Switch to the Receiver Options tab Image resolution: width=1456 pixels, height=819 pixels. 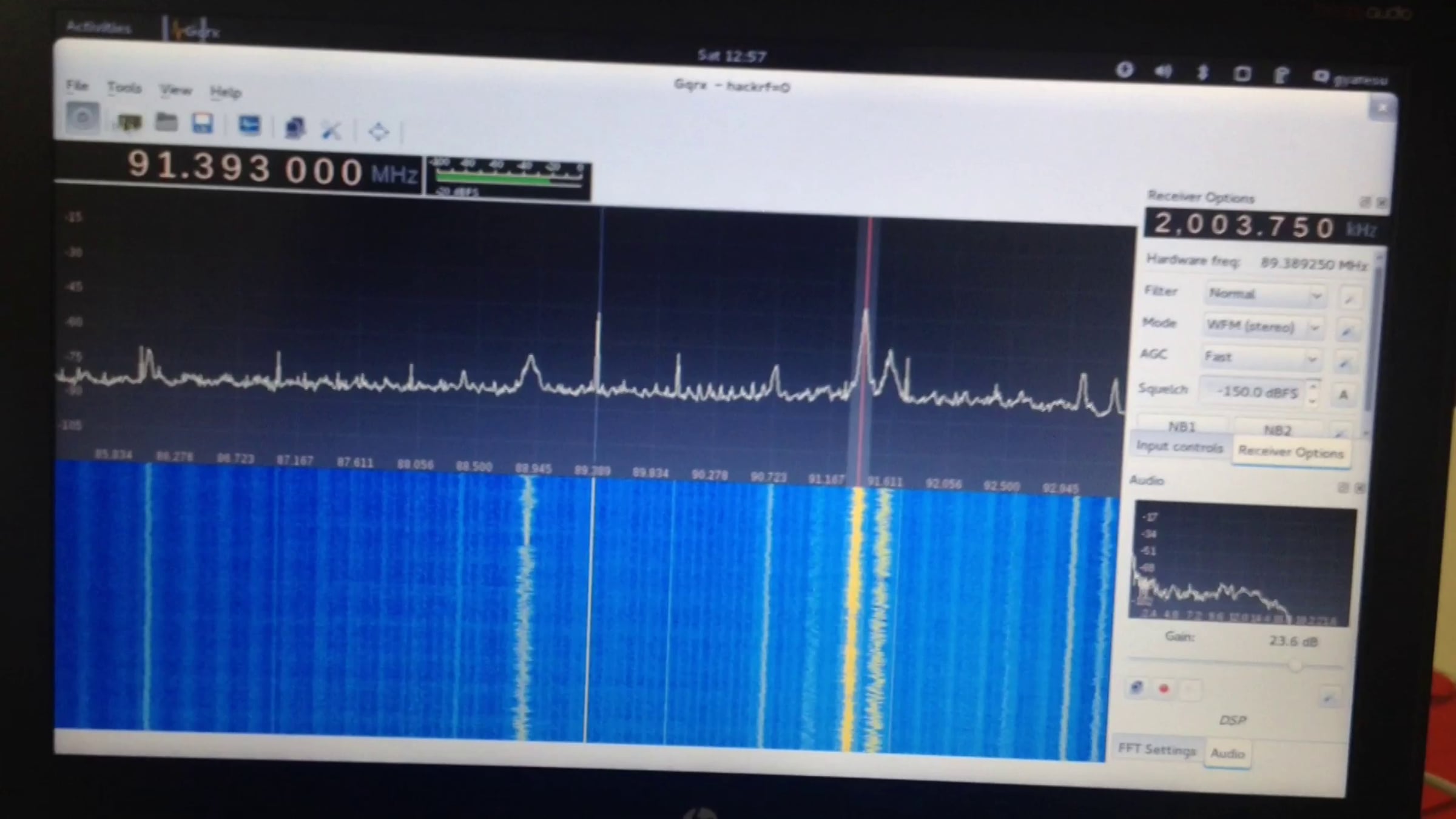1290,453
